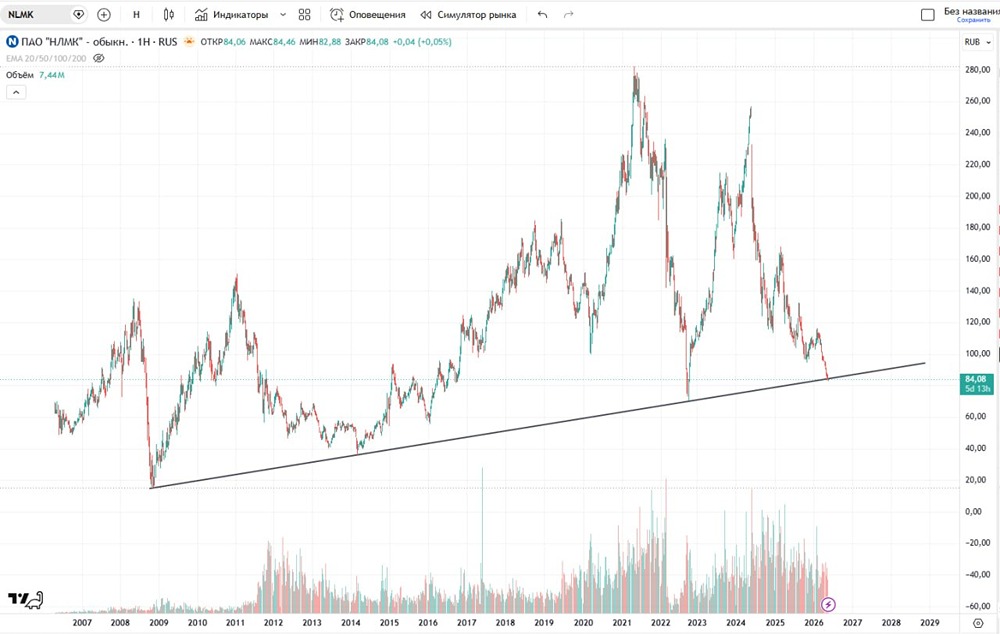
Task: Click the ЗАКР 84,08 close value
Action: point(367,41)
